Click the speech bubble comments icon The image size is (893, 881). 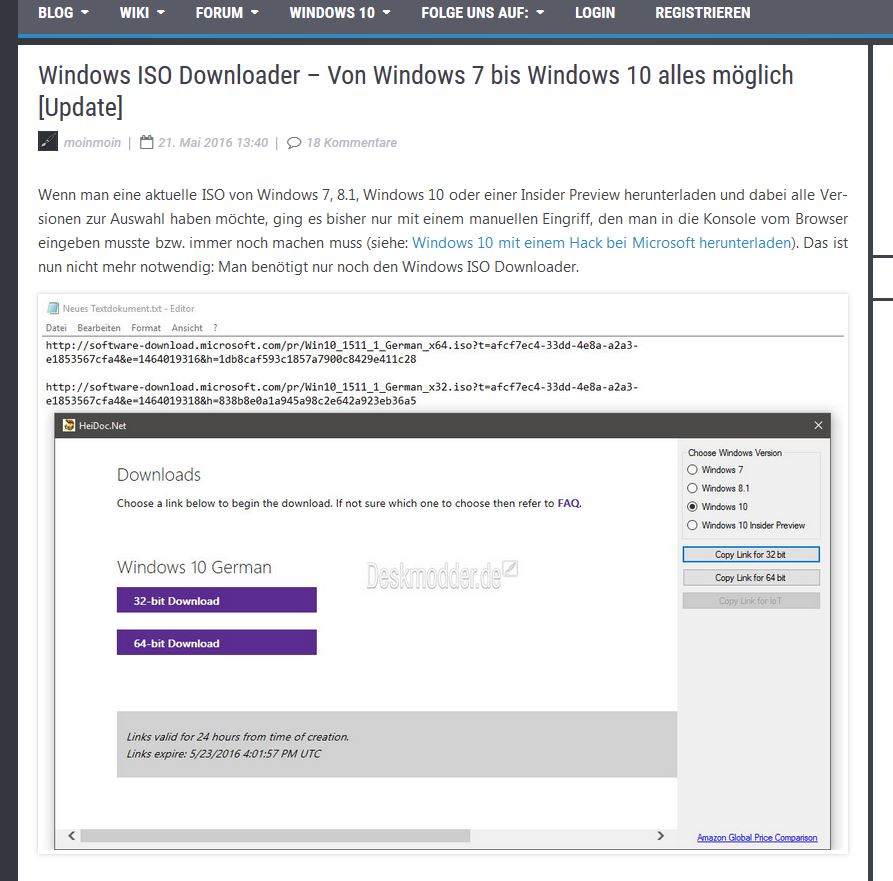pyautogui.click(x=294, y=142)
